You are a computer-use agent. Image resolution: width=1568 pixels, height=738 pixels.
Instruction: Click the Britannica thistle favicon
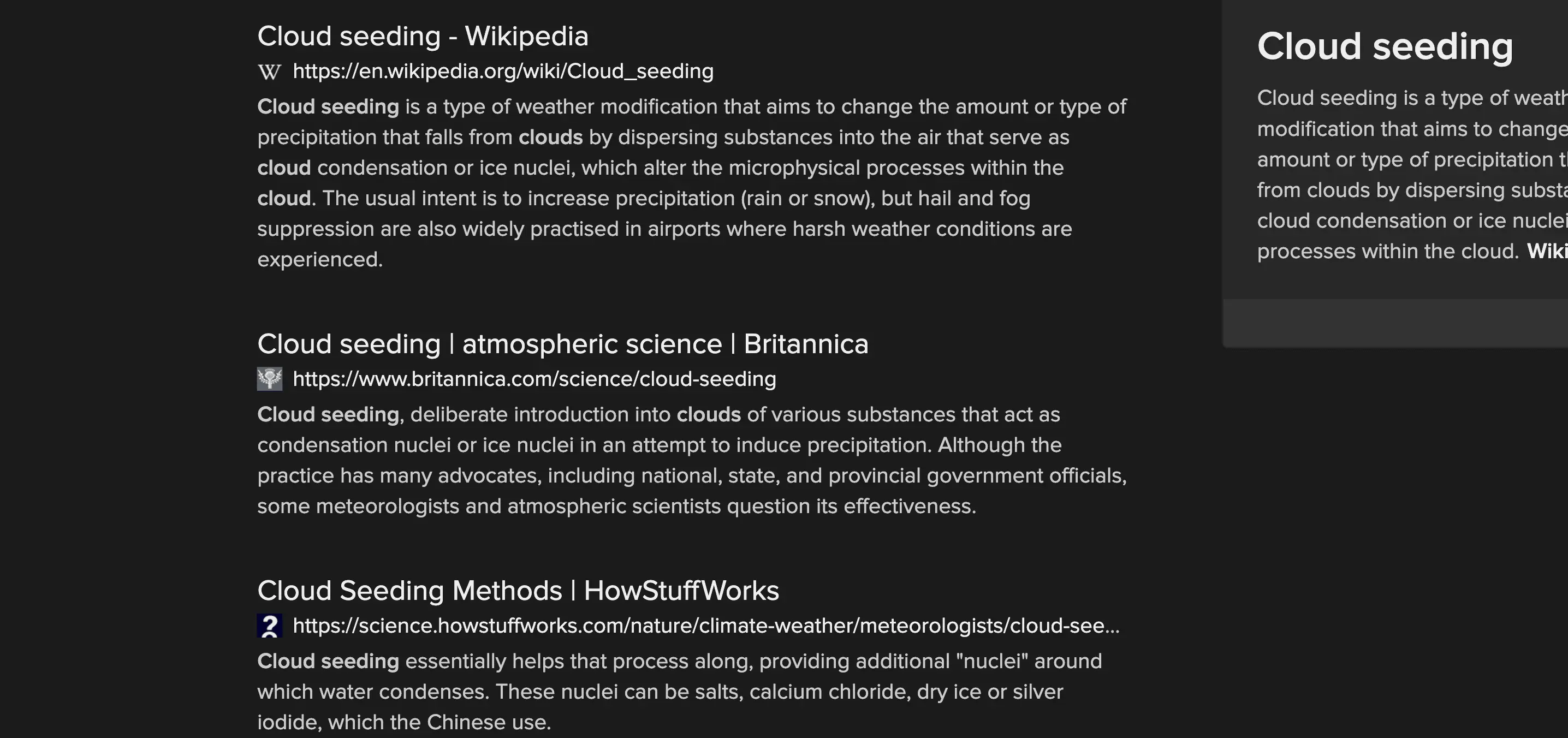point(269,379)
